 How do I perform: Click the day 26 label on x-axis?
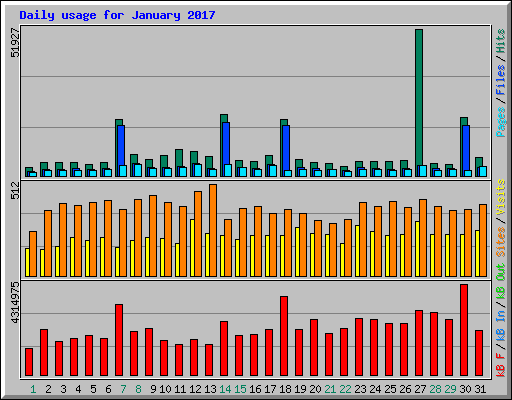(x=405, y=389)
